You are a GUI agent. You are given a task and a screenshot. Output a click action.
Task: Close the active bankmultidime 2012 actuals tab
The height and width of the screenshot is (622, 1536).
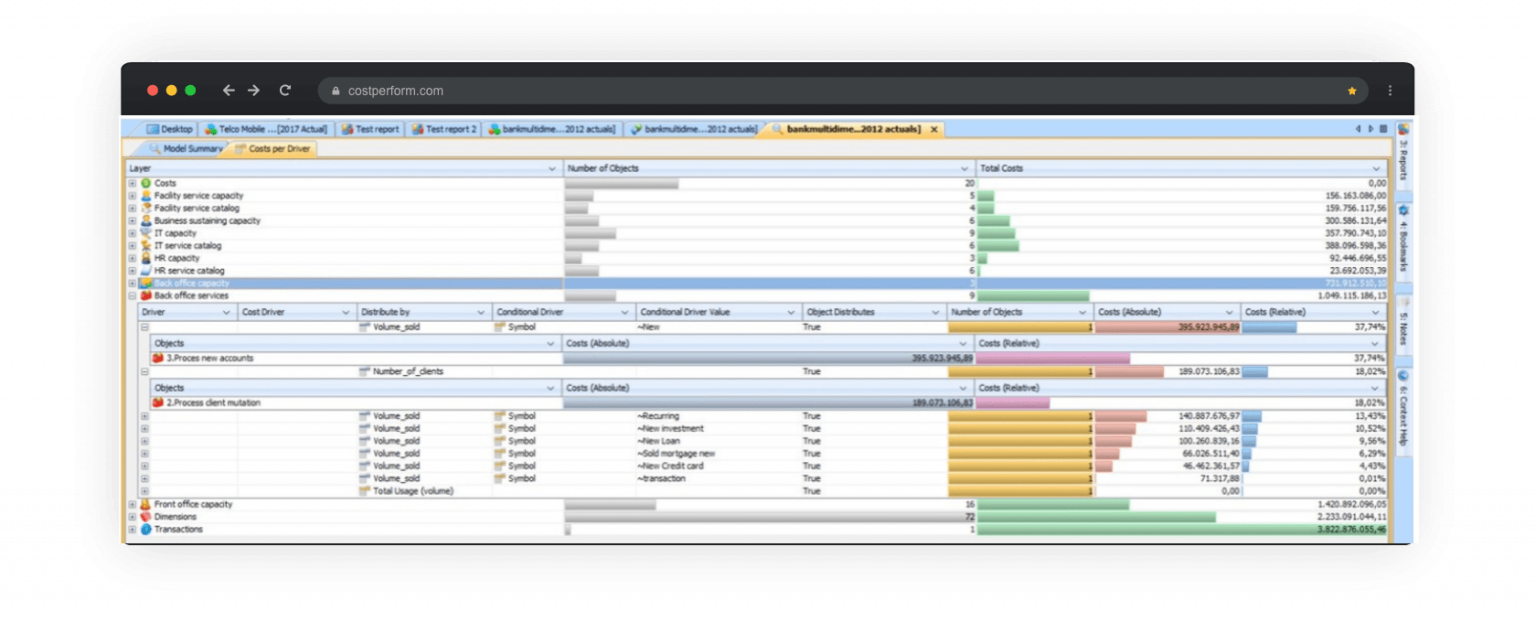pos(934,129)
